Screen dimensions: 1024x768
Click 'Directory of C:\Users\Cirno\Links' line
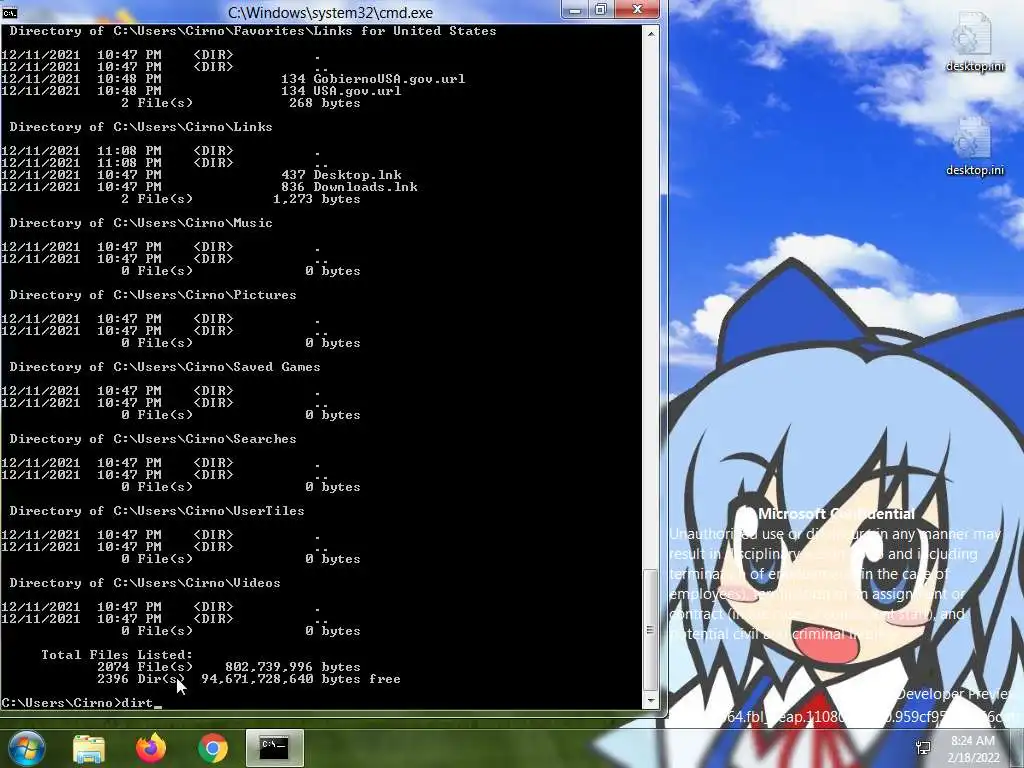[x=140, y=127]
